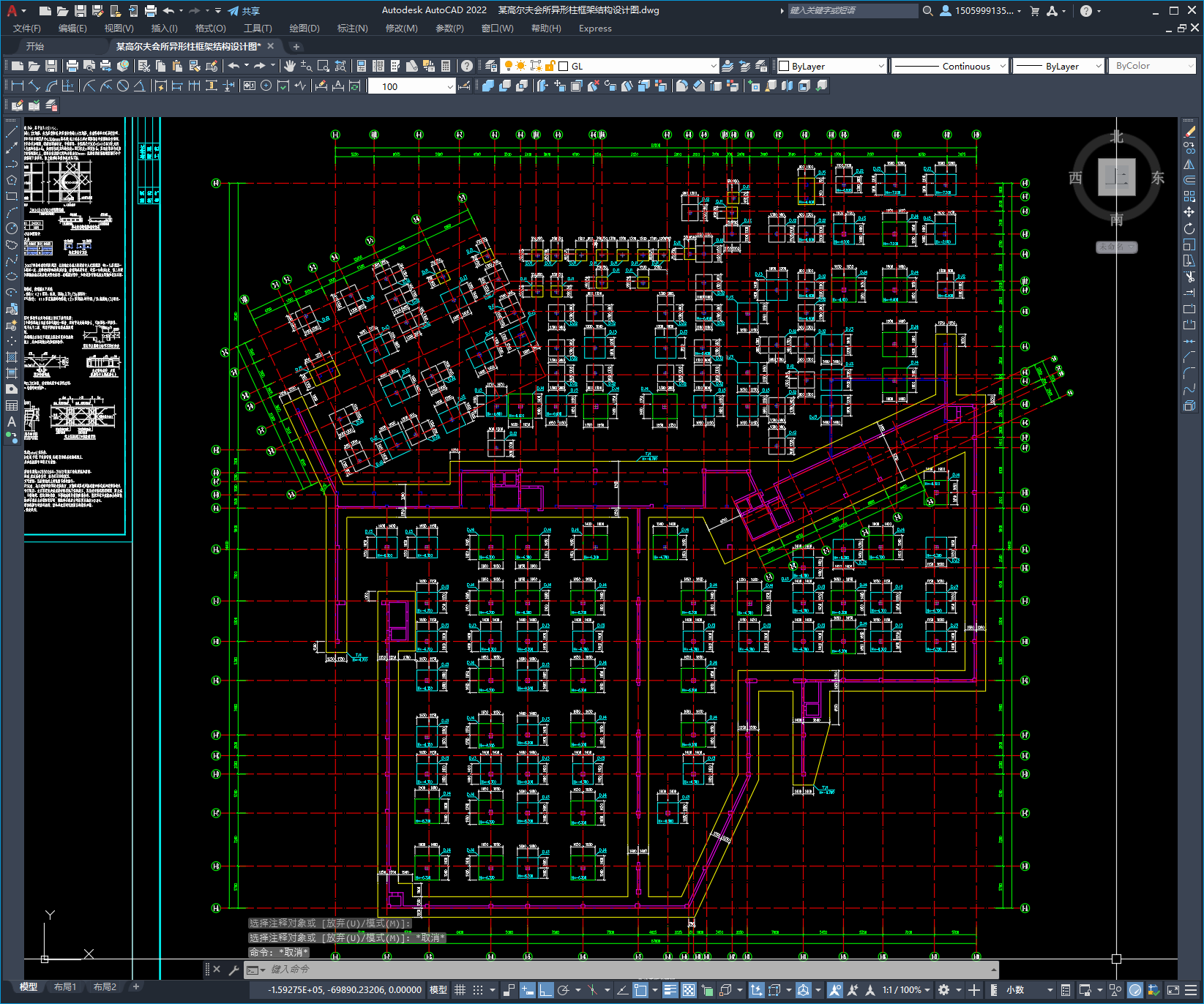Viewport: 1204px width, 1004px height.
Task: Open the ByLayer color dropdown
Action: [x=831, y=66]
